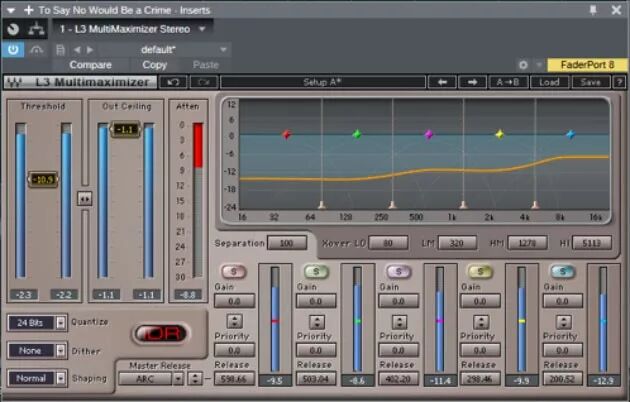Click the Atten peak value -8.8
Viewport: 630px width, 402px height.
coord(188,295)
